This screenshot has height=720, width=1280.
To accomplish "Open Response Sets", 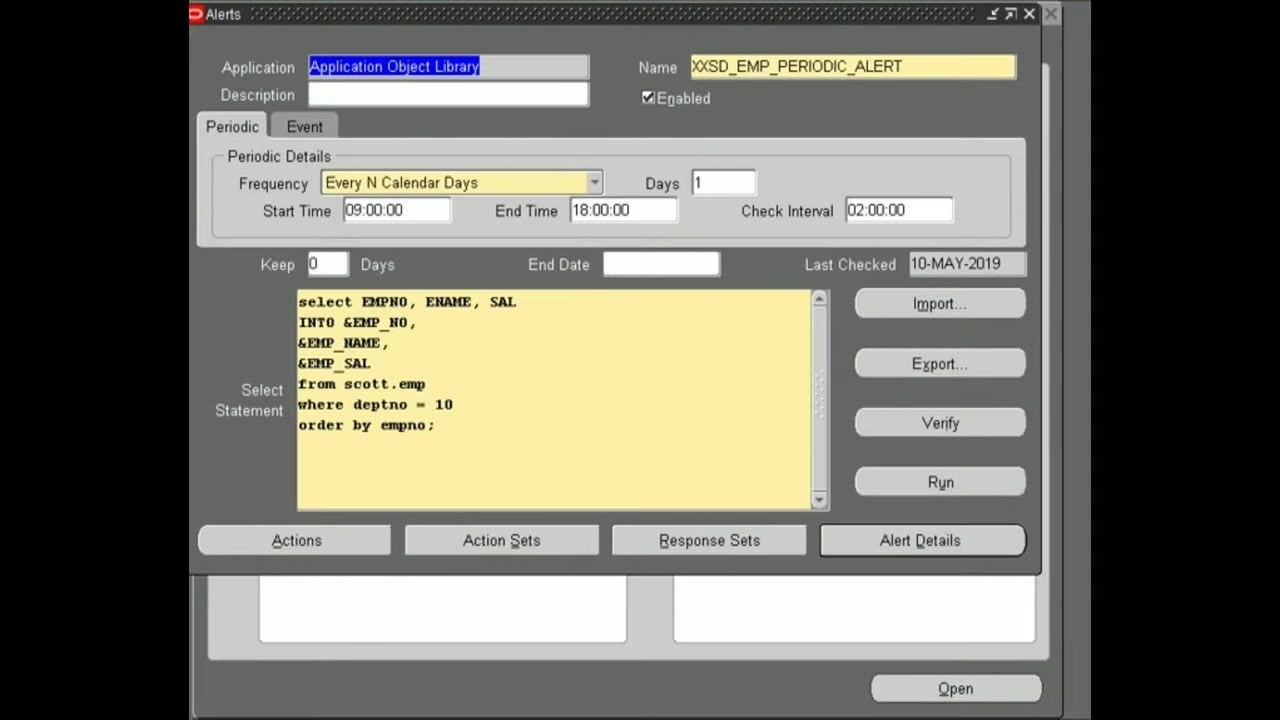I will point(709,540).
